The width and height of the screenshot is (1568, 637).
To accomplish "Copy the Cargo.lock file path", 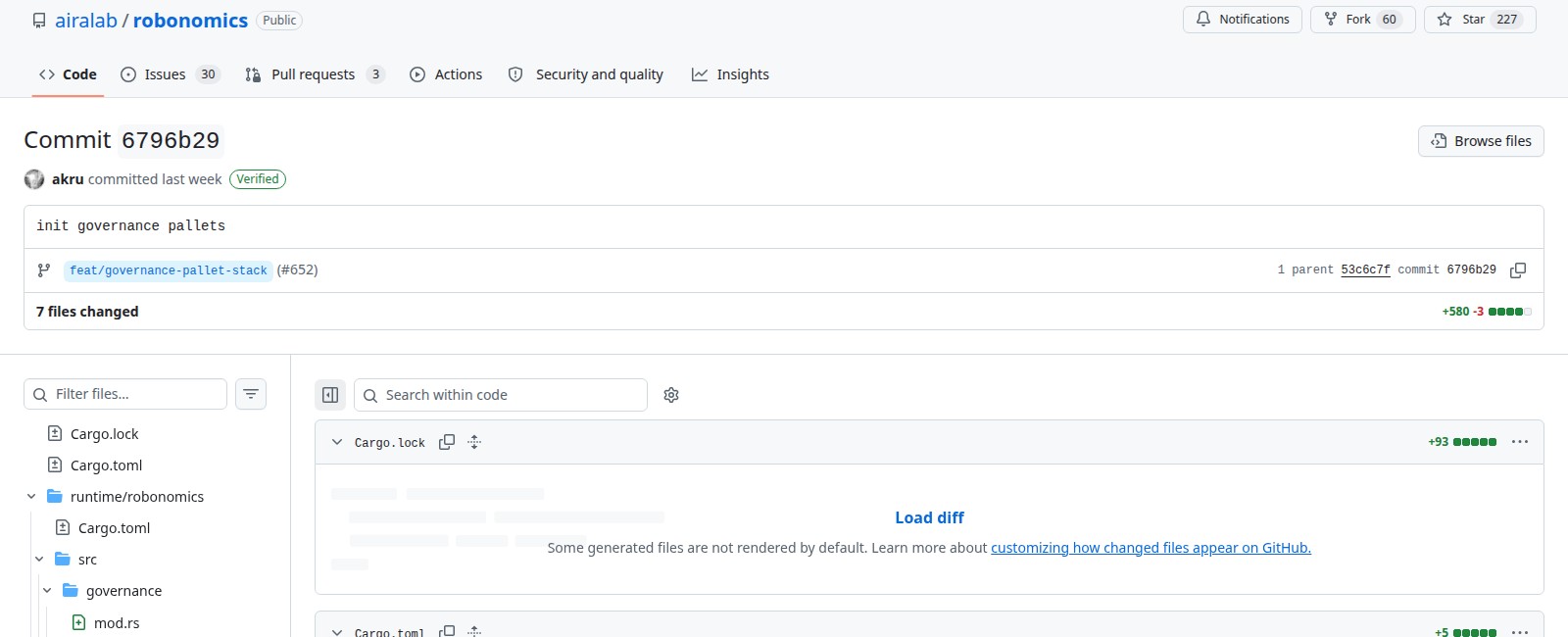I will tap(447, 442).
